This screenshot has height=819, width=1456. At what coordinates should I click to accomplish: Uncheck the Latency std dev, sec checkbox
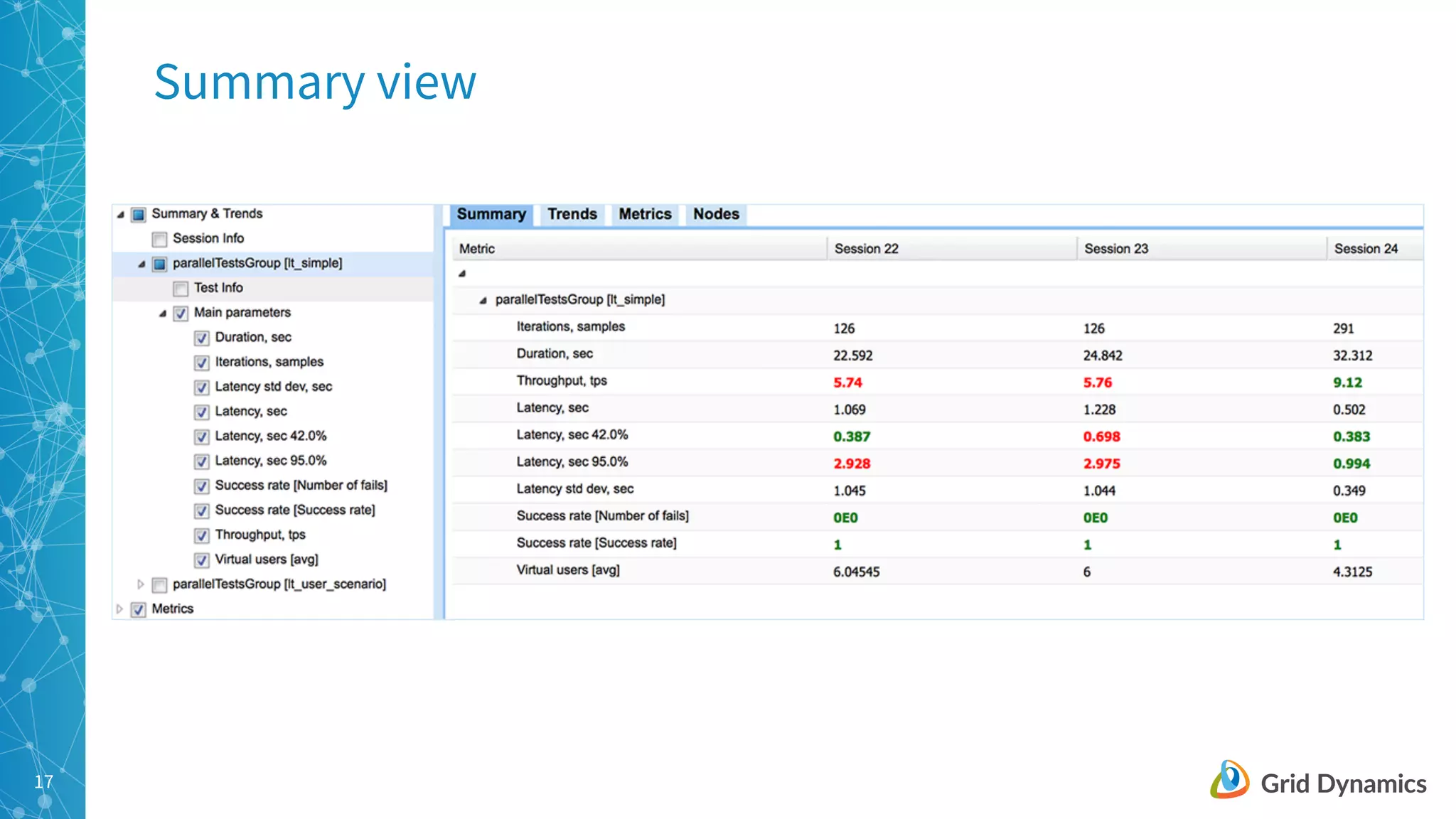coord(202,387)
